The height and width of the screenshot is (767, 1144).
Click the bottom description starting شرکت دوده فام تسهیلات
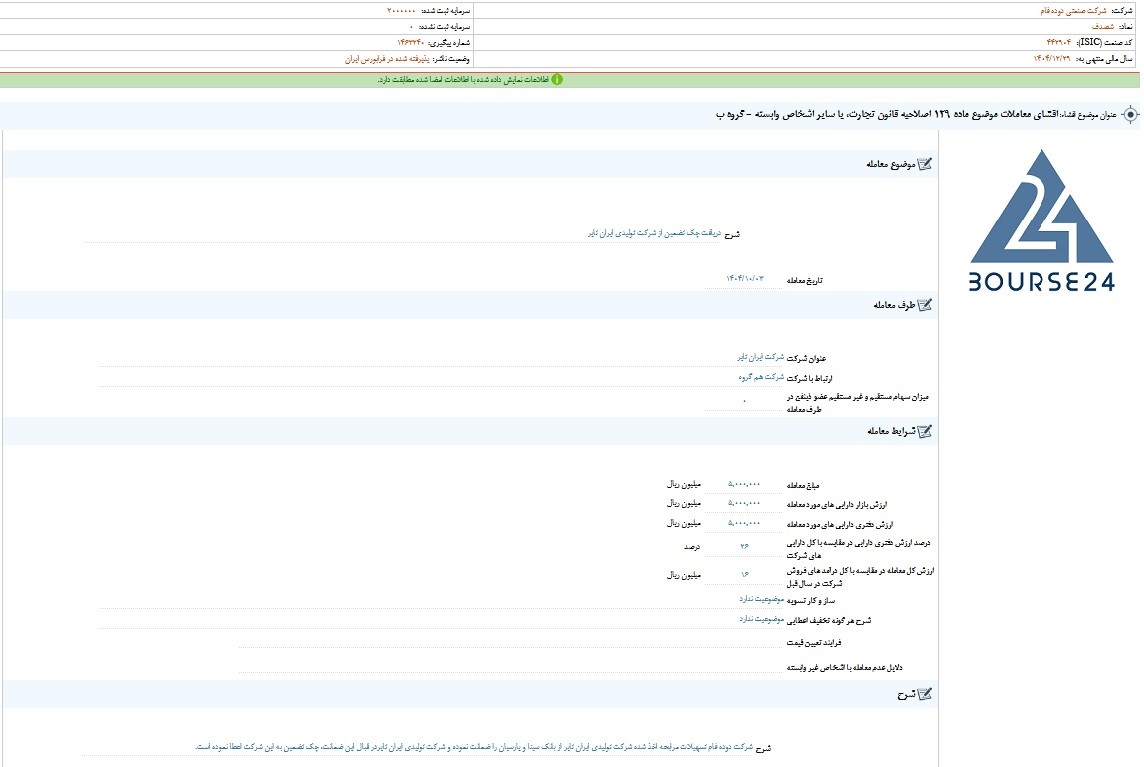[474, 747]
